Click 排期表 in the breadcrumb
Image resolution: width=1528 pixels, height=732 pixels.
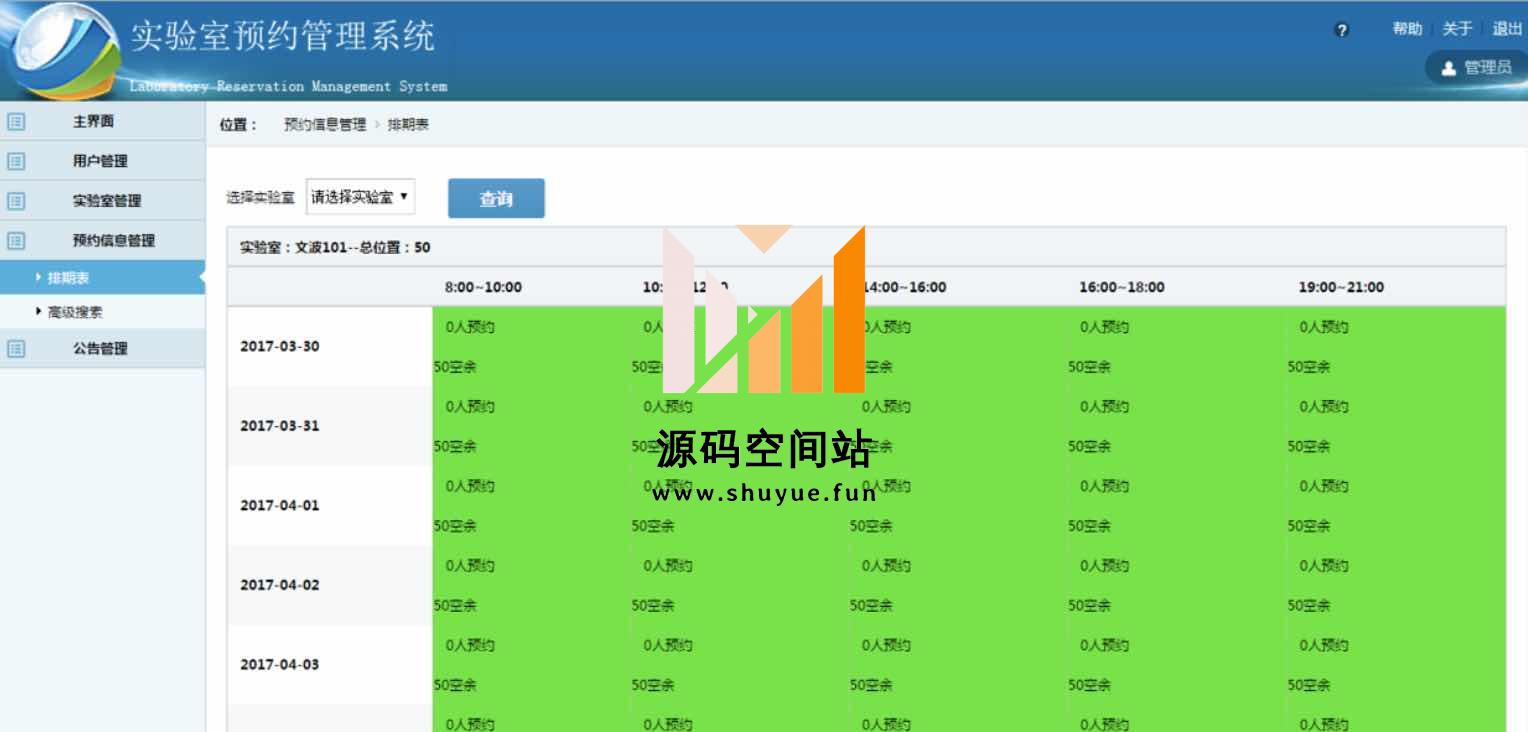pyautogui.click(x=408, y=125)
